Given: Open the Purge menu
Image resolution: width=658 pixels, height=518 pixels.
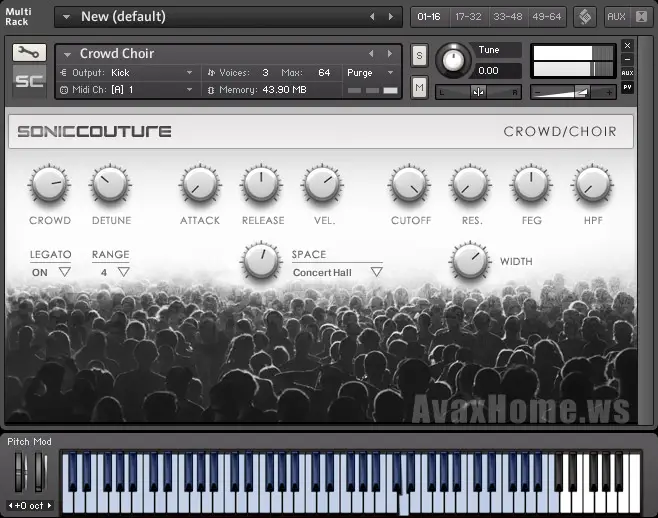Looking at the screenshot, I should (371, 73).
